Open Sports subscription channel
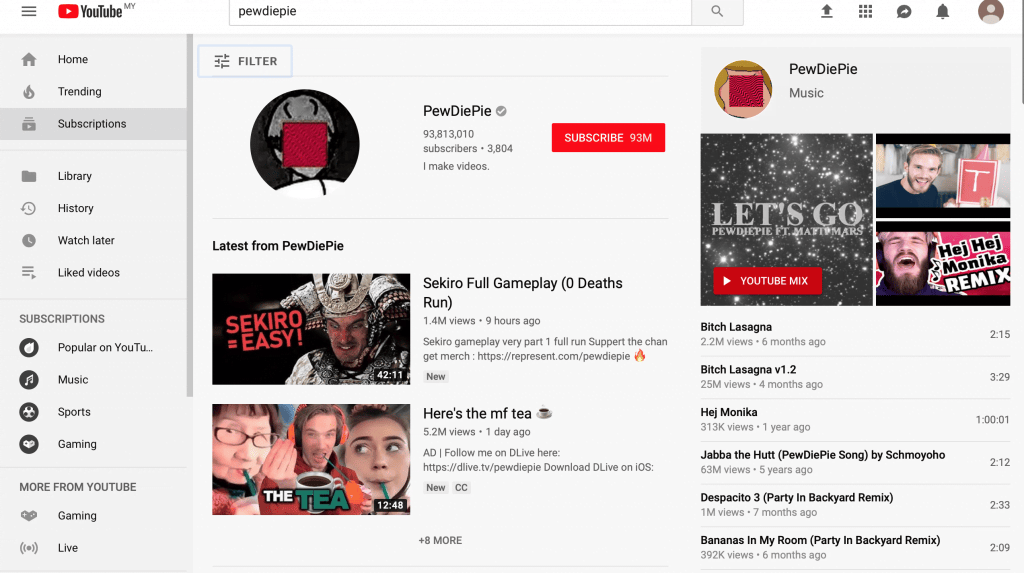The image size is (1024, 573). click(93, 412)
